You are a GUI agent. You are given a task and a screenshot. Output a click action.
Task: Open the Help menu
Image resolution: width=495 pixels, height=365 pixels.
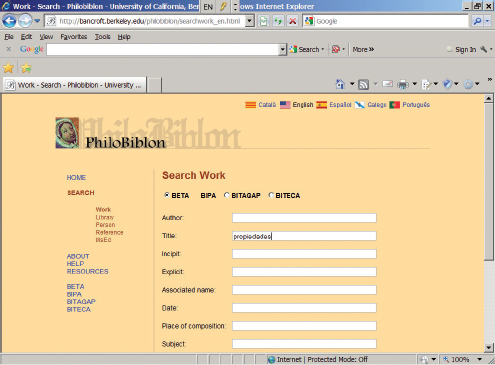coord(124,37)
